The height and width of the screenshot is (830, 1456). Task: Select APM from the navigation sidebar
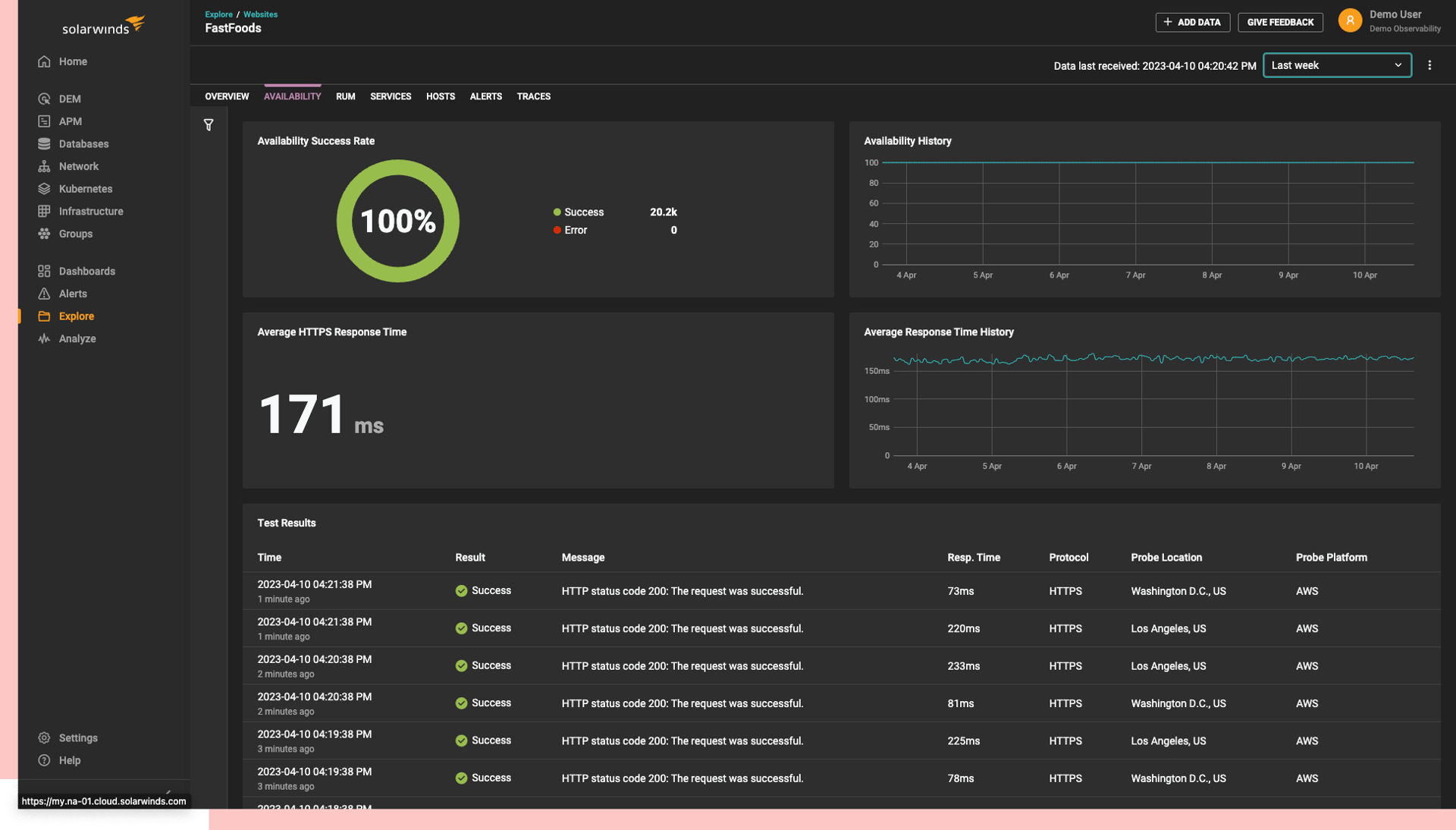(69, 121)
